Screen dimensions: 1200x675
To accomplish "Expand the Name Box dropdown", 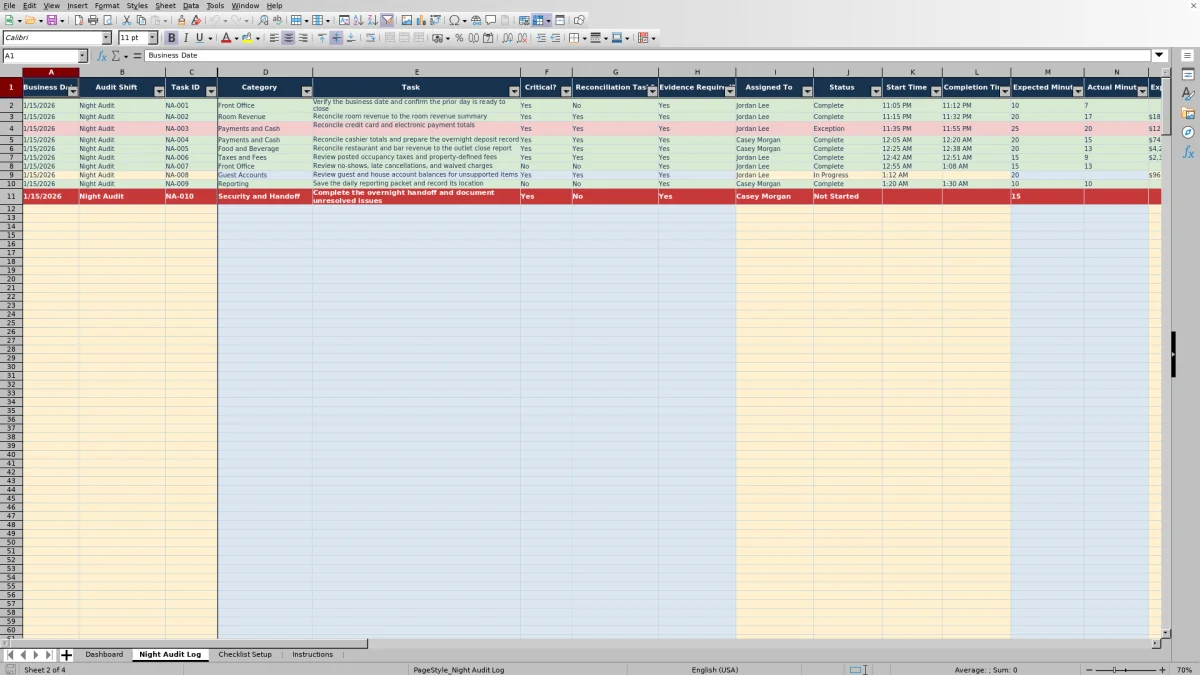I will tap(82, 56).
